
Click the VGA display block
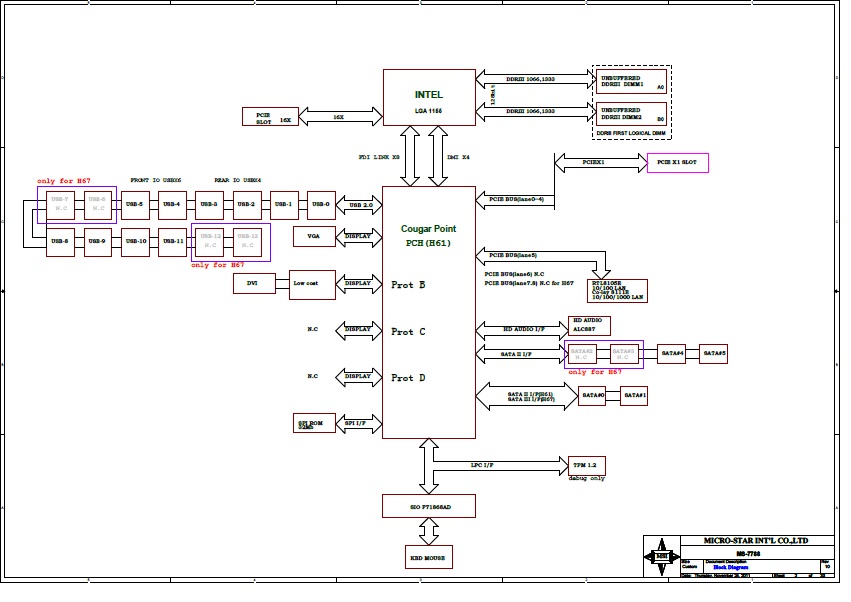[x=314, y=236]
